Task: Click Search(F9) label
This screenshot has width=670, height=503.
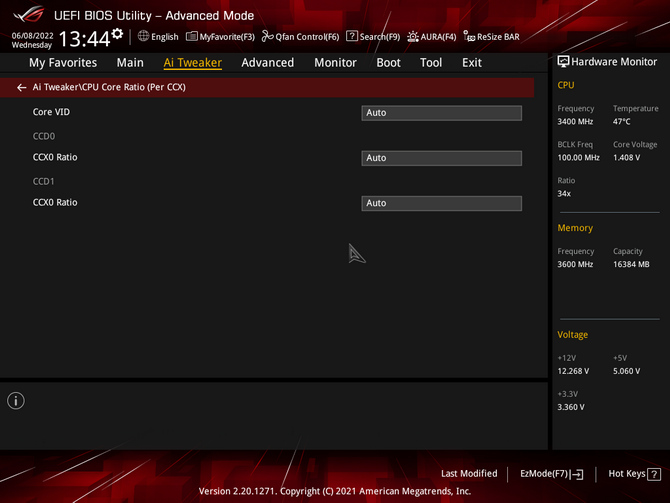Action: (379, 37)
